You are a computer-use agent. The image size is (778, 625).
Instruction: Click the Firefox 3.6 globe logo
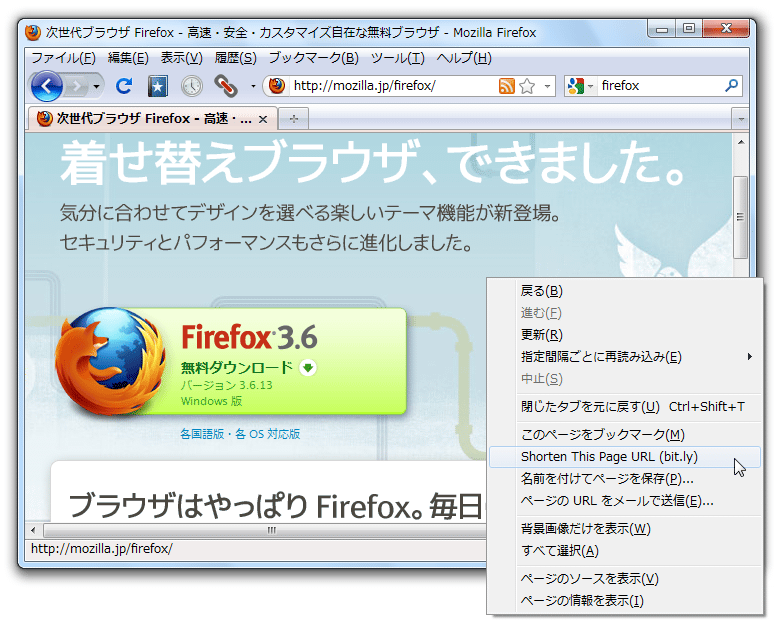[110, 361]
